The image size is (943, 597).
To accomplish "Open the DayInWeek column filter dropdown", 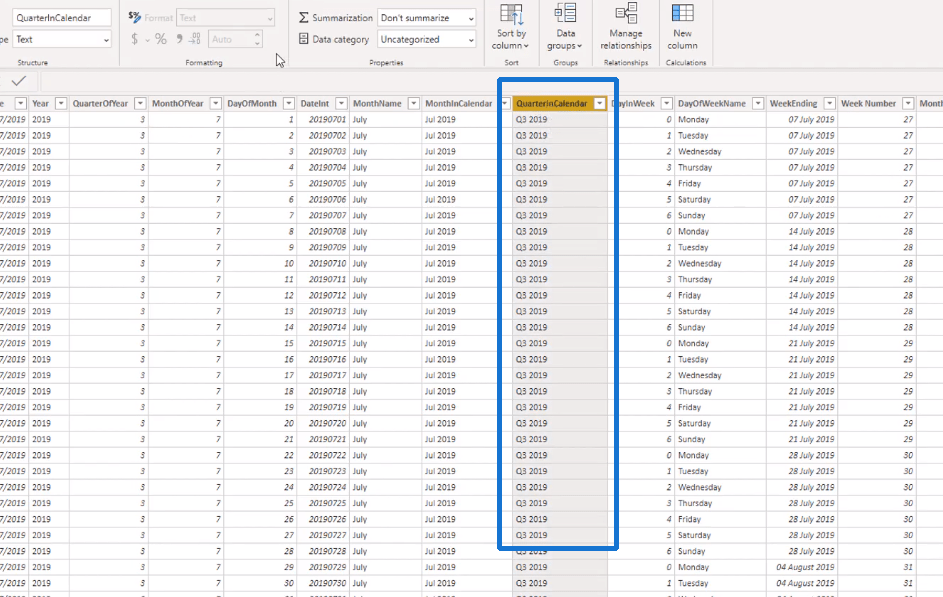I will click(x=666, y=103).
